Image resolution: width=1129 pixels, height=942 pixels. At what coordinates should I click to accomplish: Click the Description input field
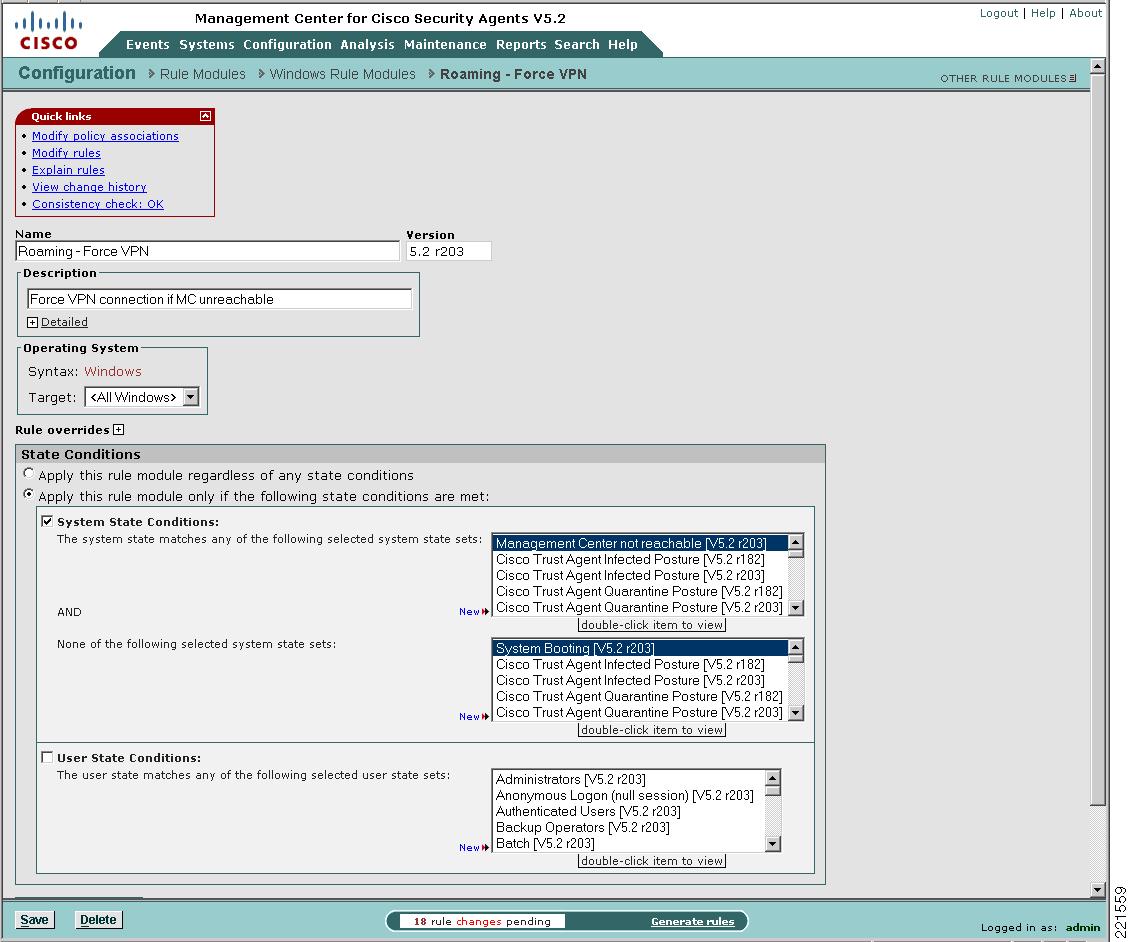(220, 299)
